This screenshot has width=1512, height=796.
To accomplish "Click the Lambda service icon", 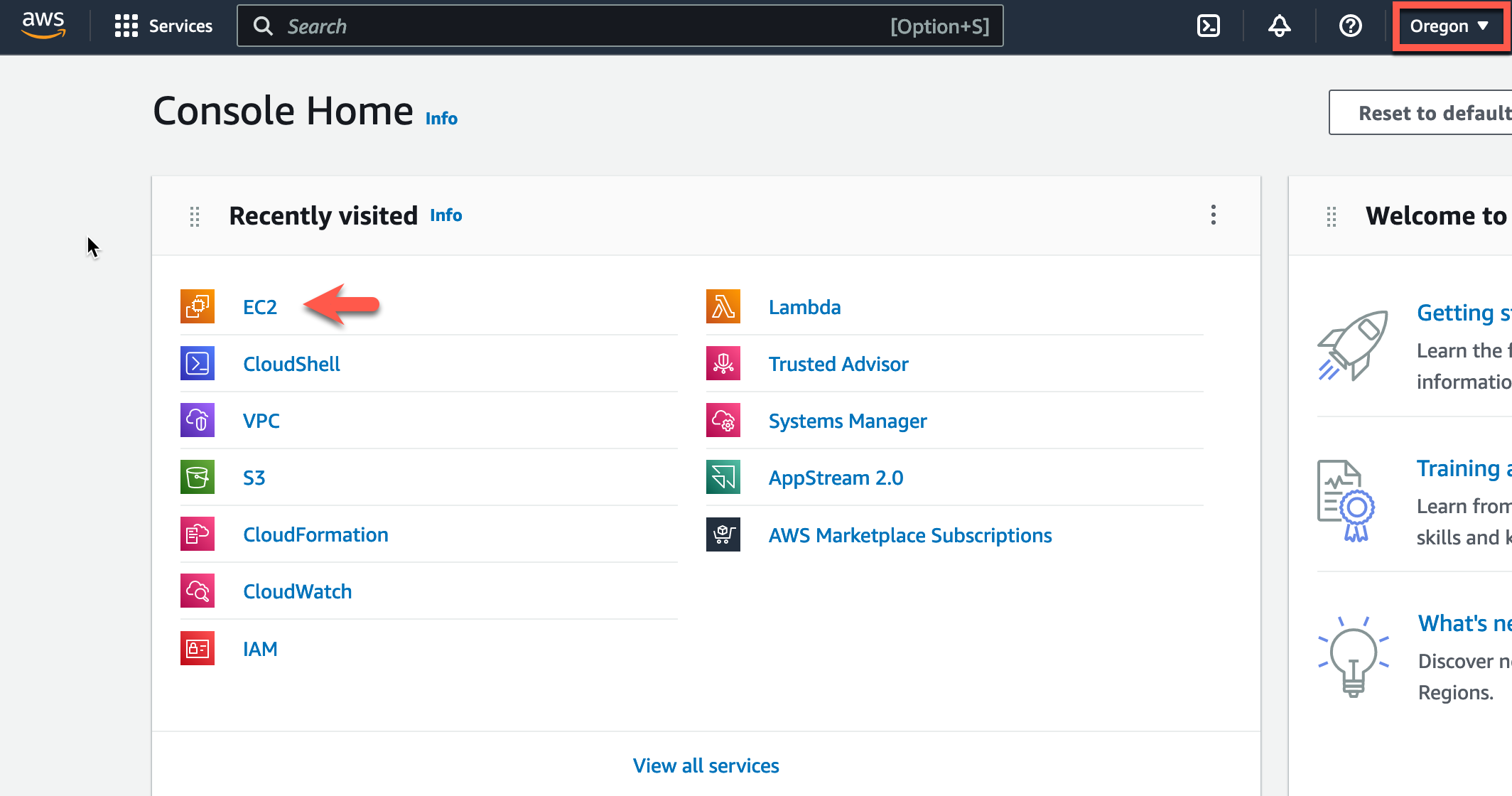I will [723, 306].
